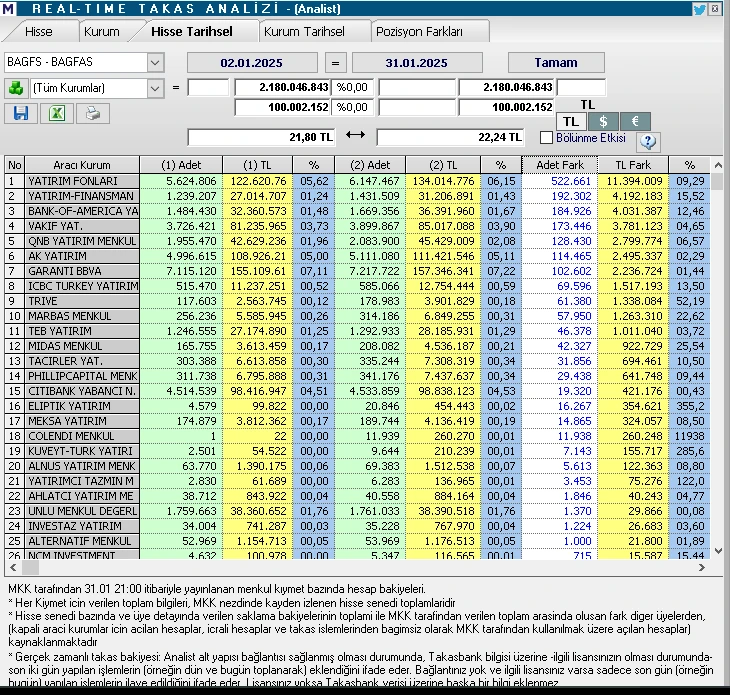The height and width of the screenshot is (695, 730).
Task: Switch currency to euro
Action: pos(635,122)
